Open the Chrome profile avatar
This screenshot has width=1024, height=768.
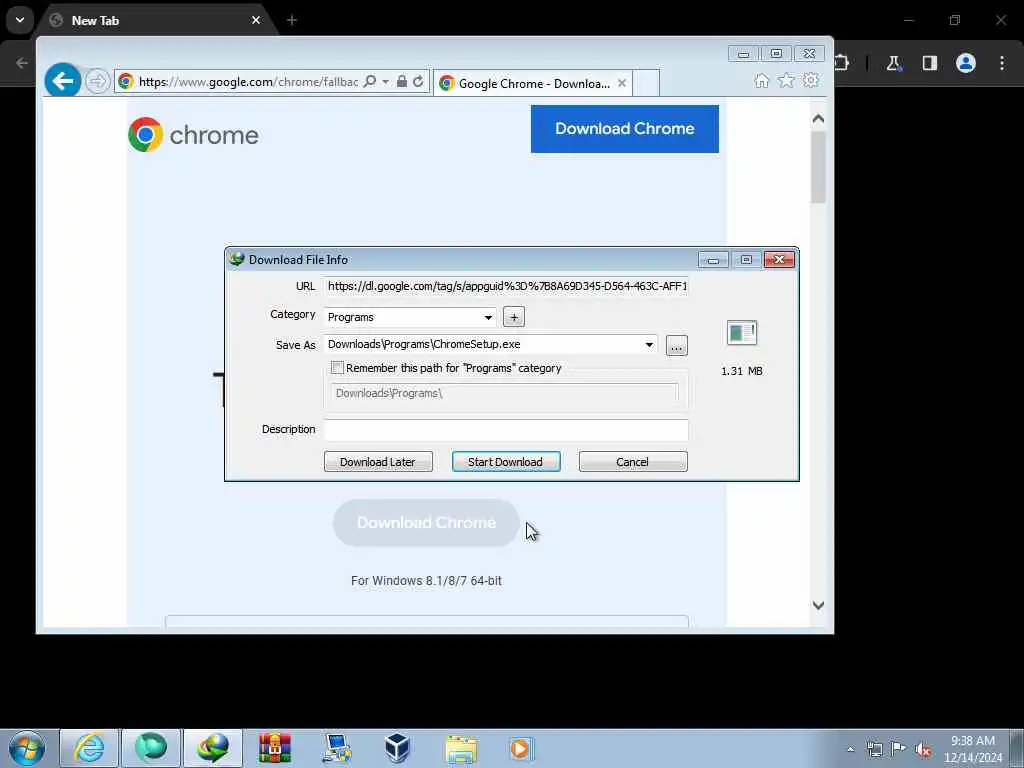tap(966, 63)
